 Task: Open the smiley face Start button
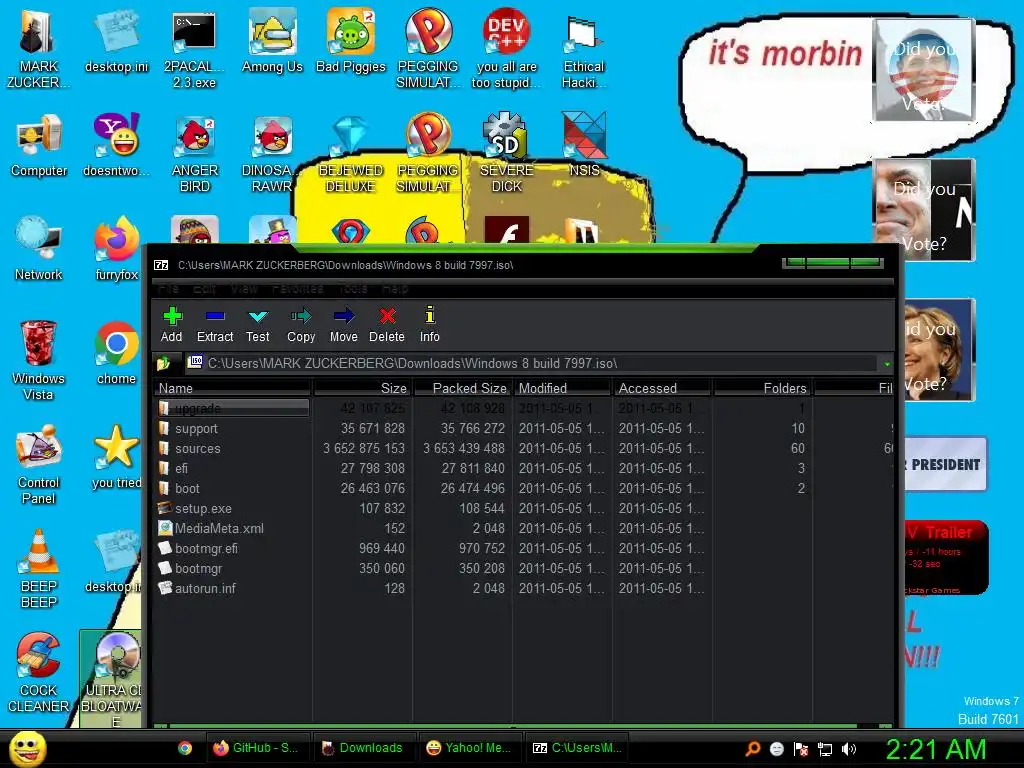tap(27, 748)
